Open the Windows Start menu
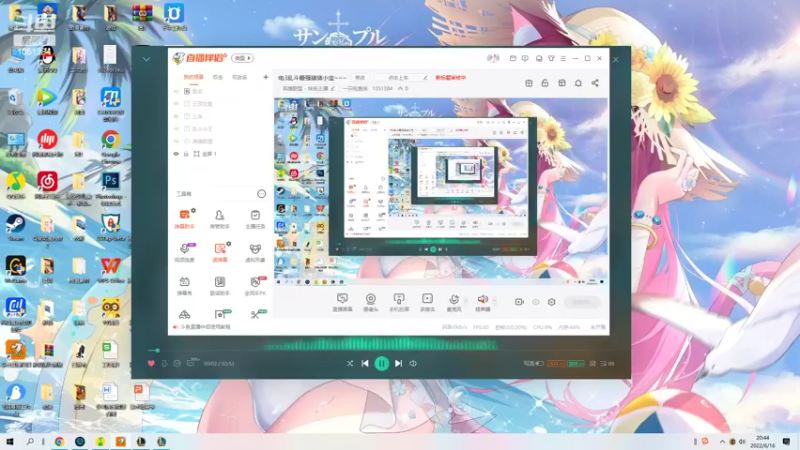800x450 pixels. [10, 441]
